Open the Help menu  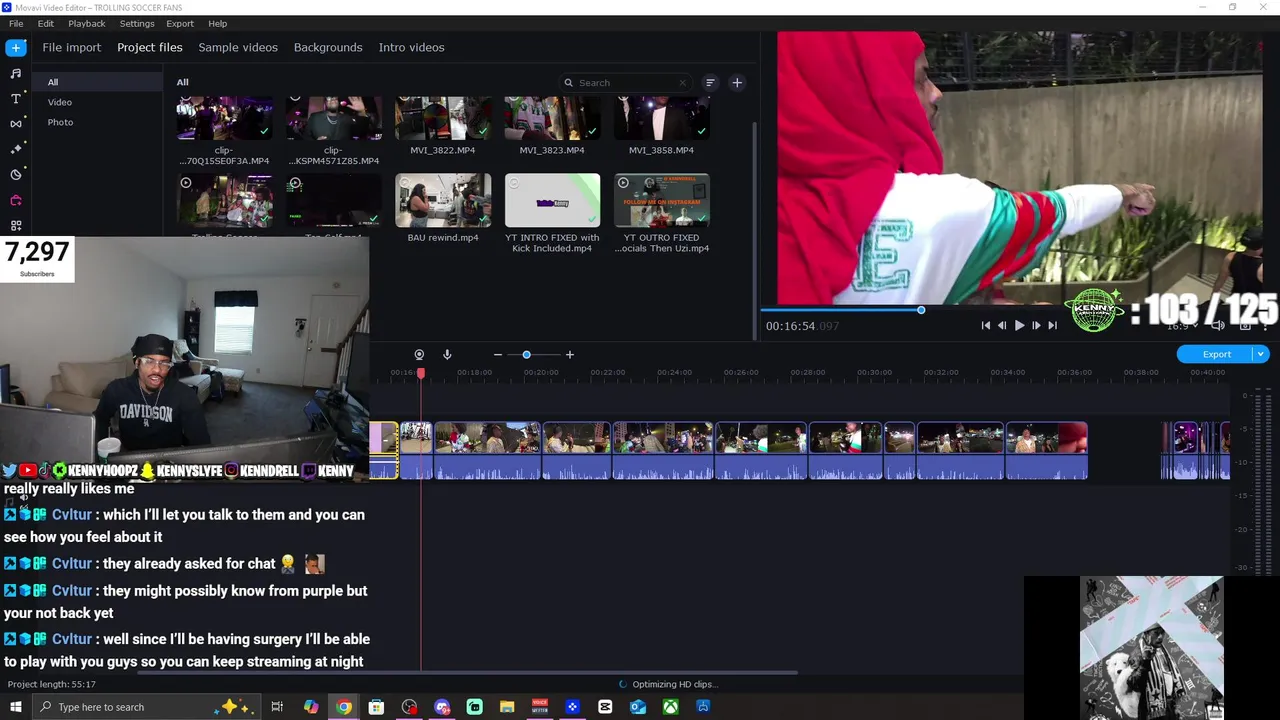(x=218, y=23)
